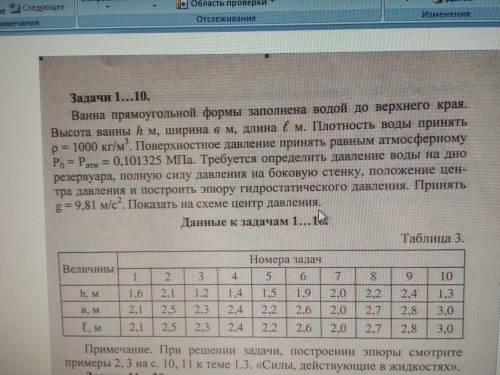Viewport: 500px width, 375px height.
Task: Click the row label в, м
Action: [90, 310]
